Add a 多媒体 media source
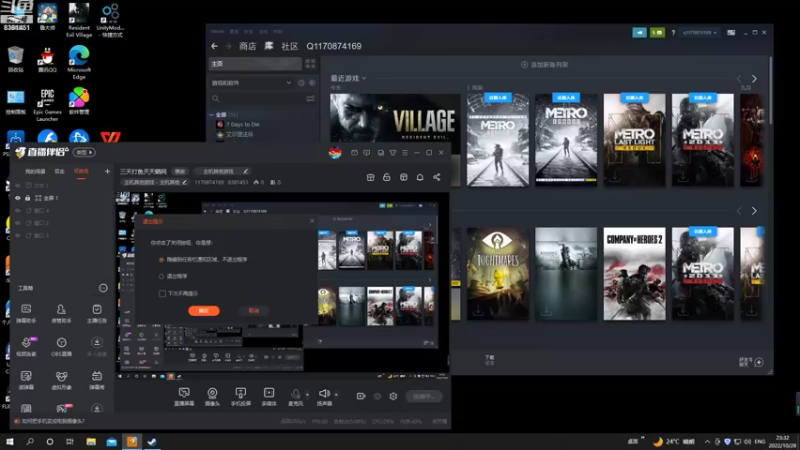Screen dimensions: 800x450 [269, 396]
